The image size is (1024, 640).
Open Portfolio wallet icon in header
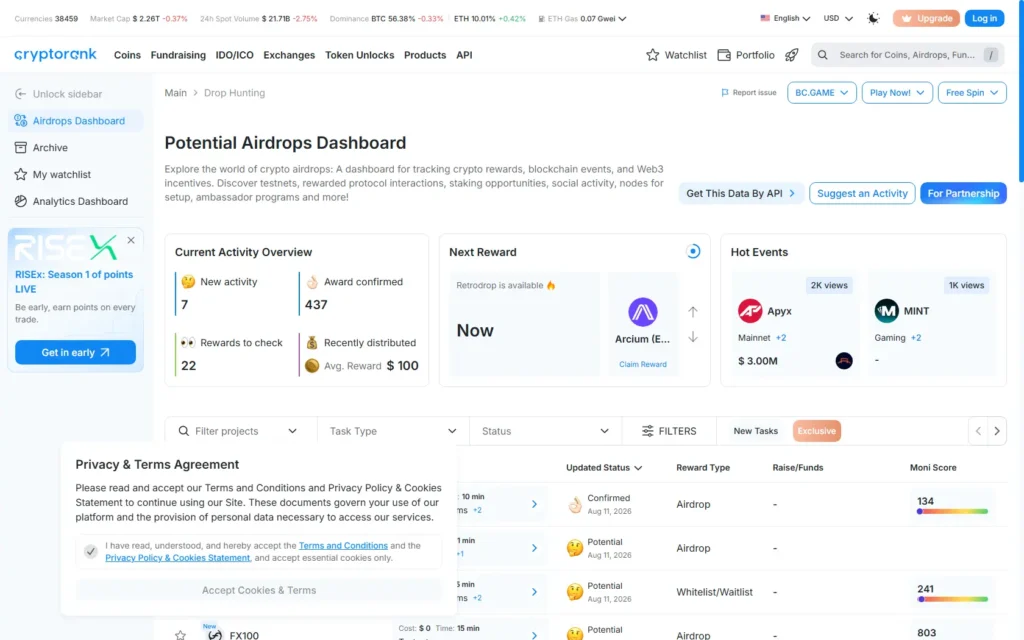(x=724, y=55)
